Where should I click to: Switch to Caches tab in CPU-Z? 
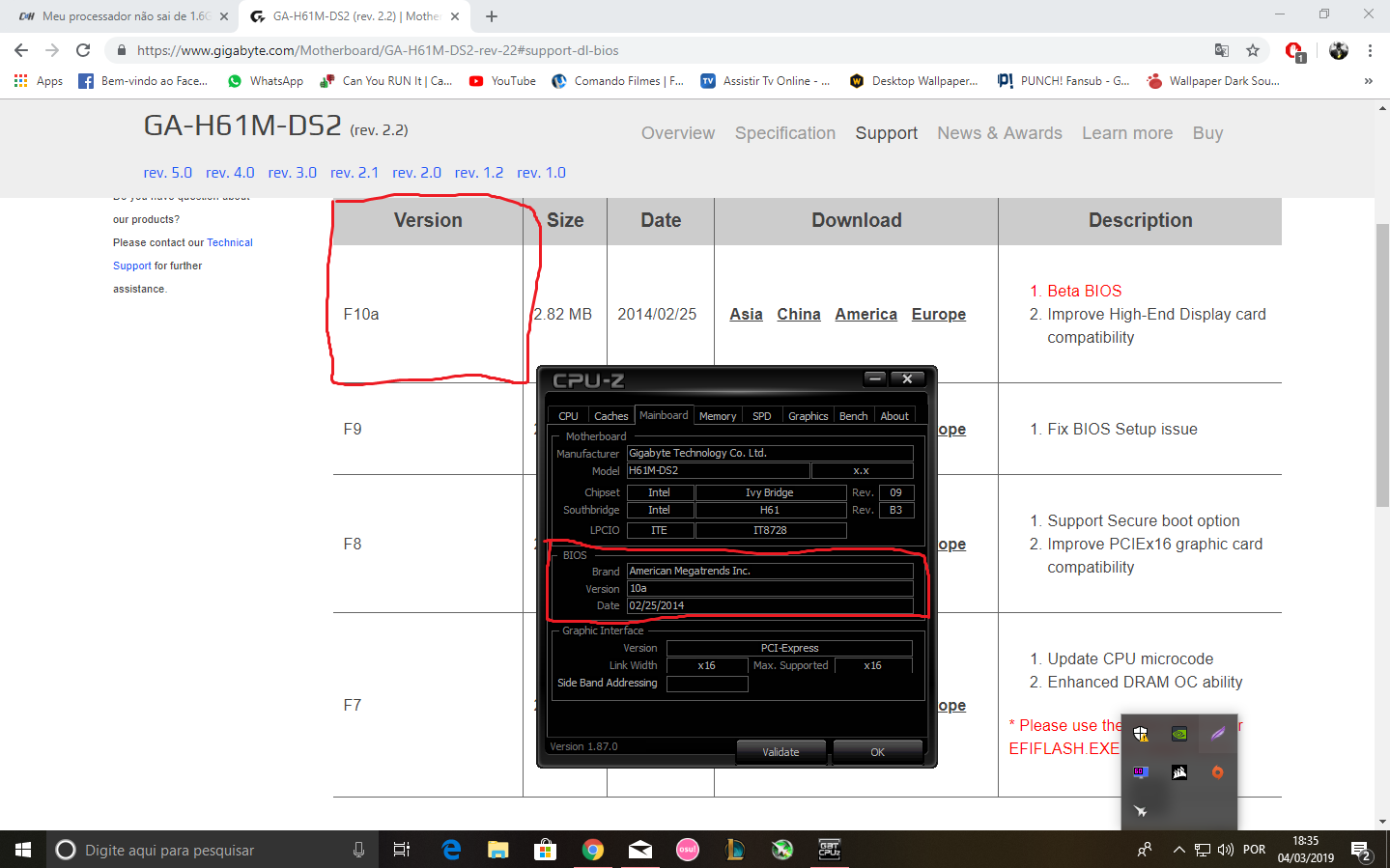(x=610, y=416)
